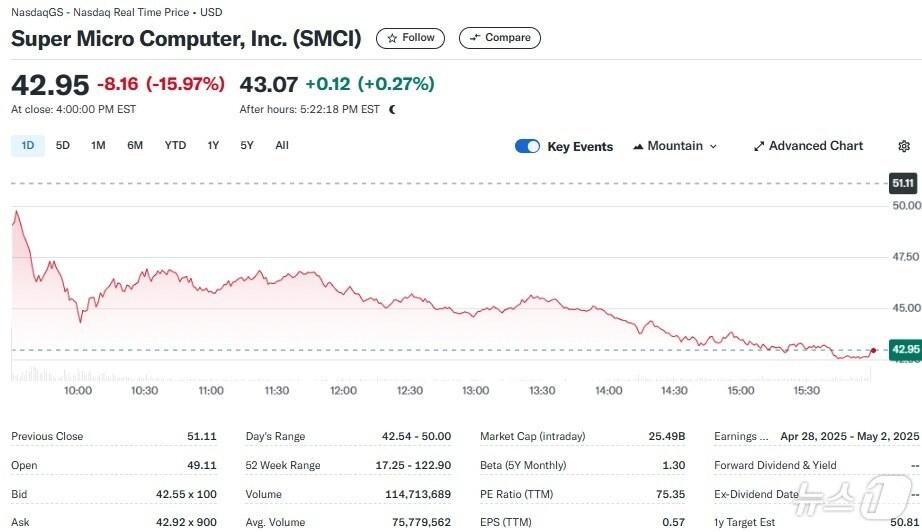
Task: Show the All time range
Action: pos(282,145)
